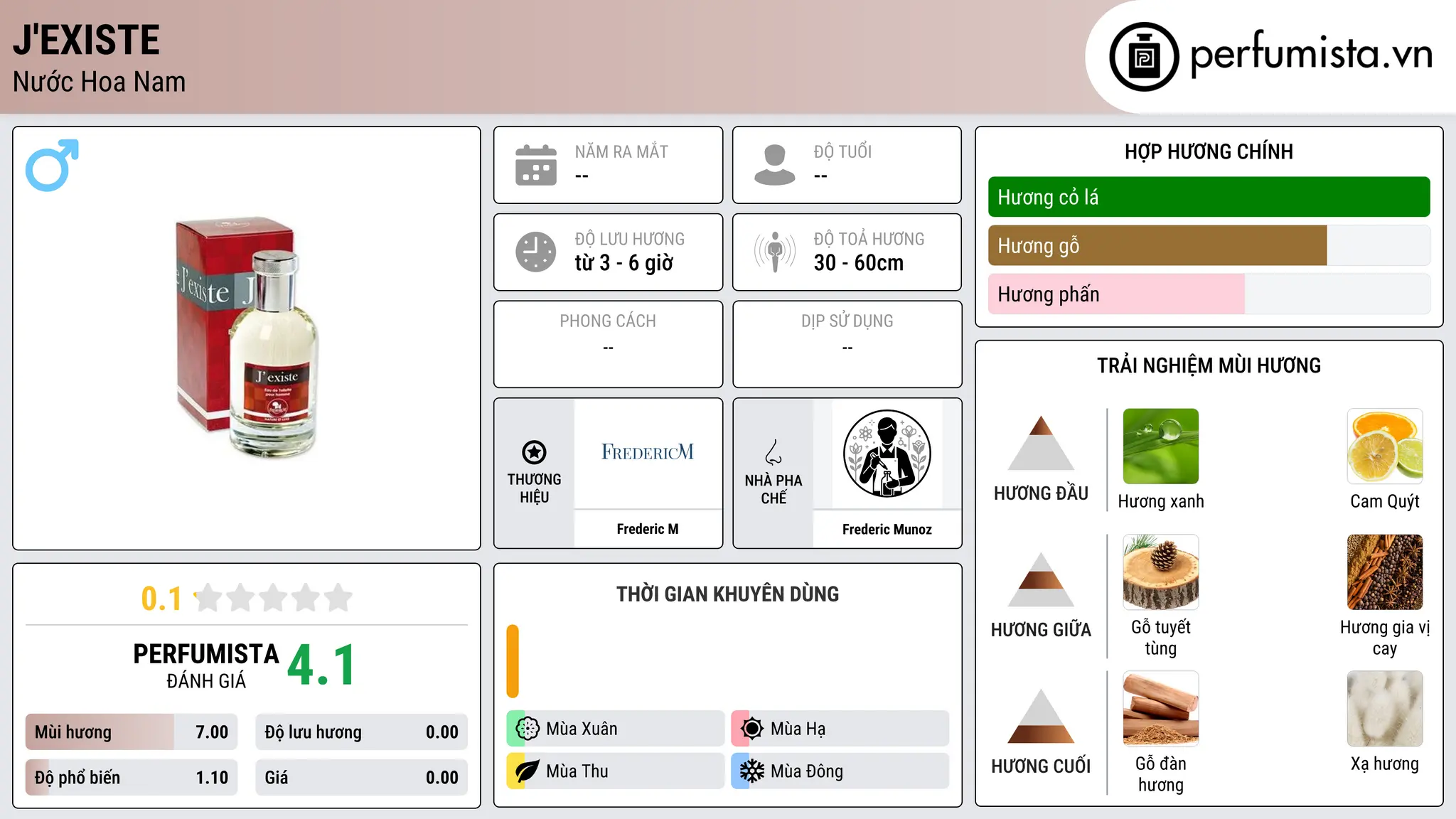The image size is (1456, 819).
Task: Click the Cam Quýt note label
Action: (x=1385, y=501)
